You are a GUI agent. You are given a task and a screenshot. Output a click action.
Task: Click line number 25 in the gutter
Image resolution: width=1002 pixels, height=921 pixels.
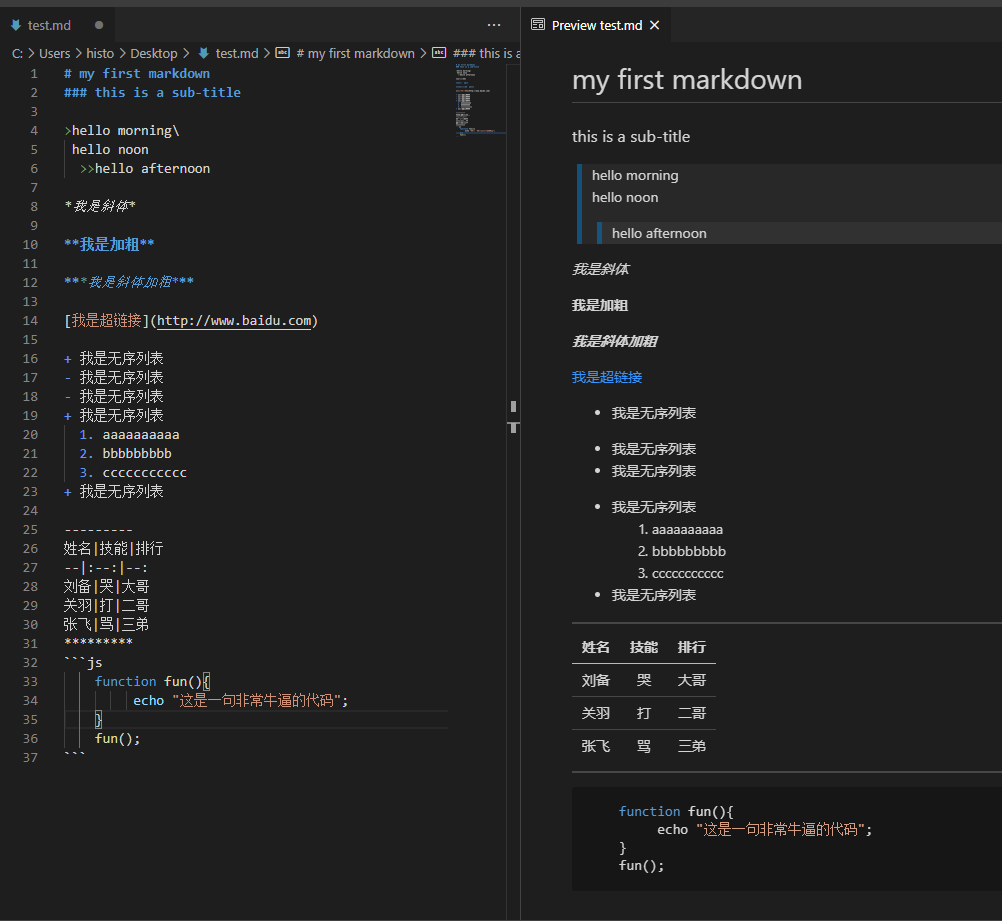pos(30,530)
